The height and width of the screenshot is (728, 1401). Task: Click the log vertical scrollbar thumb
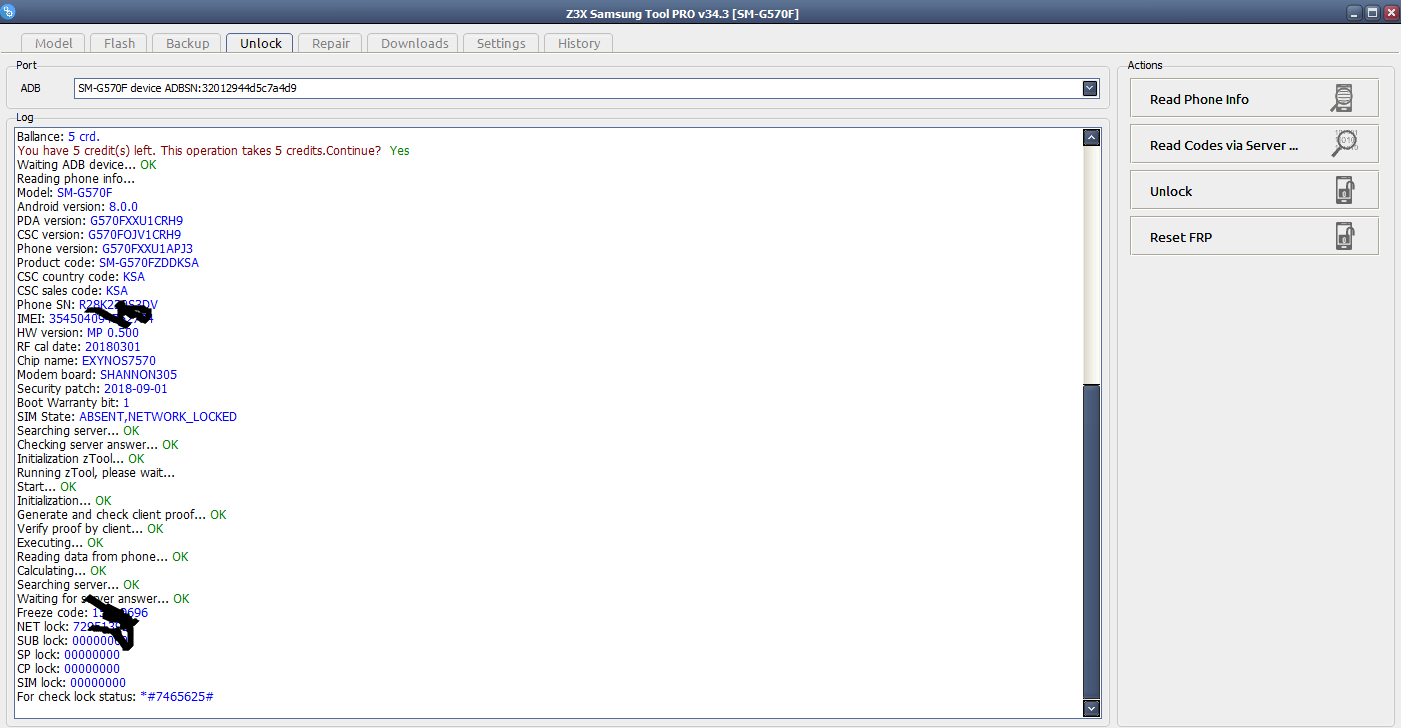pos(1091,541)
